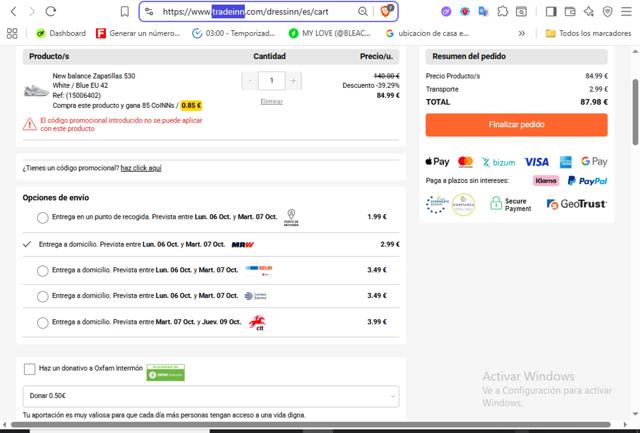This screenshot has height=433, width=640.
Task: Open the screenshot capture extension icon
Action: [521, 11]
